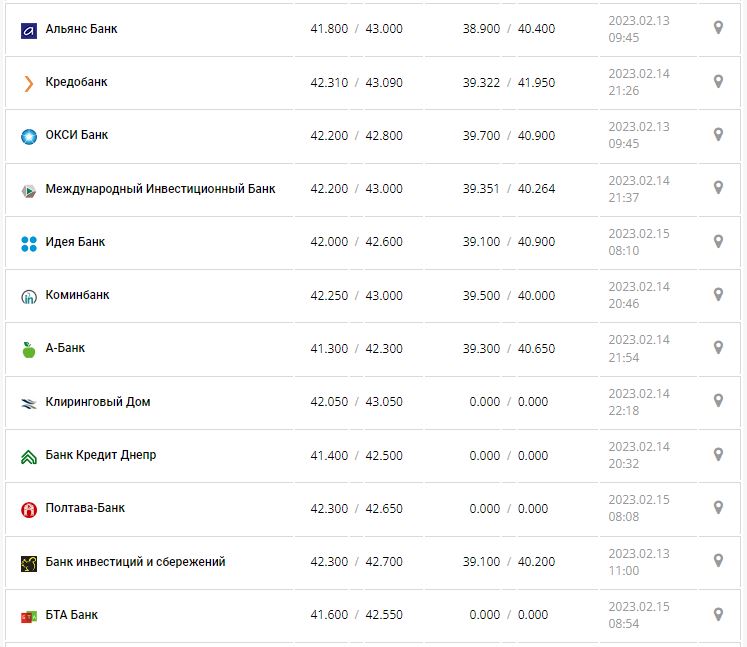747x647 pixels.
Task: Show Коминбанк branches via map pin
Action: pyautogui.click(x=718, y=295)
